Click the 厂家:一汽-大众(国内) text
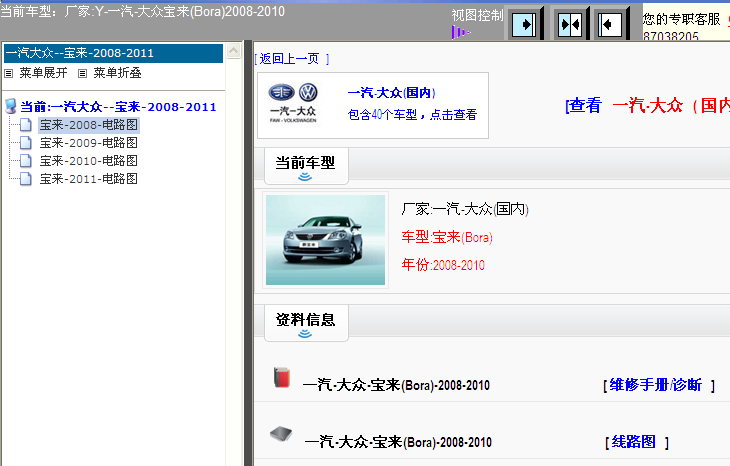Image resolution: width=730 pixels, height=466 pixels. tap(465, 209)
